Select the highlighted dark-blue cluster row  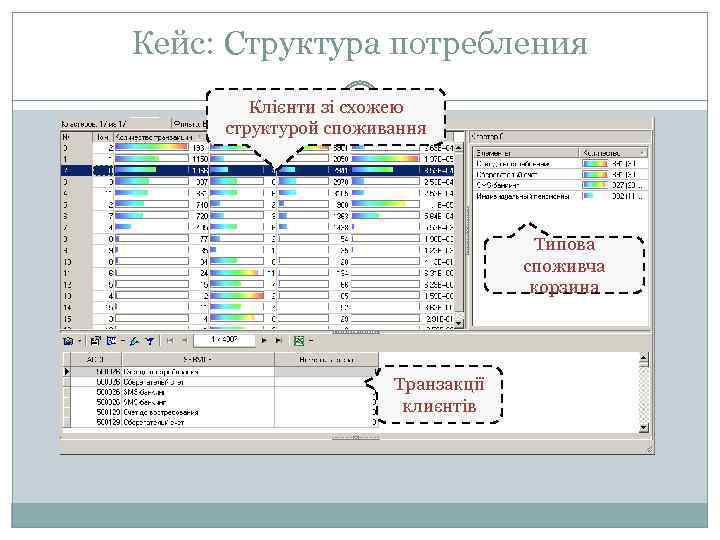(x=257, y=170)
